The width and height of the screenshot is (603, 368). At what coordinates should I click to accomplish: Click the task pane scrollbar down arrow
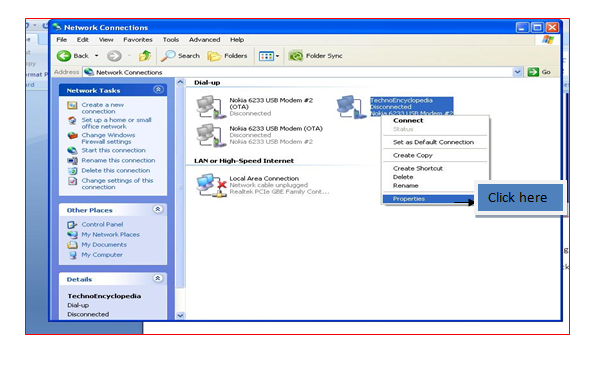180,315
